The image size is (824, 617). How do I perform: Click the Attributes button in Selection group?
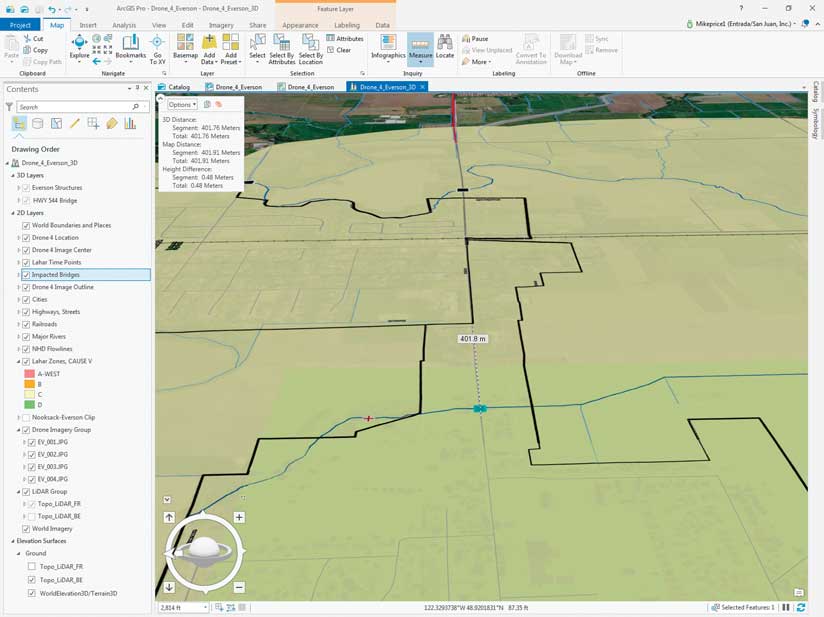tap(345, 38)
